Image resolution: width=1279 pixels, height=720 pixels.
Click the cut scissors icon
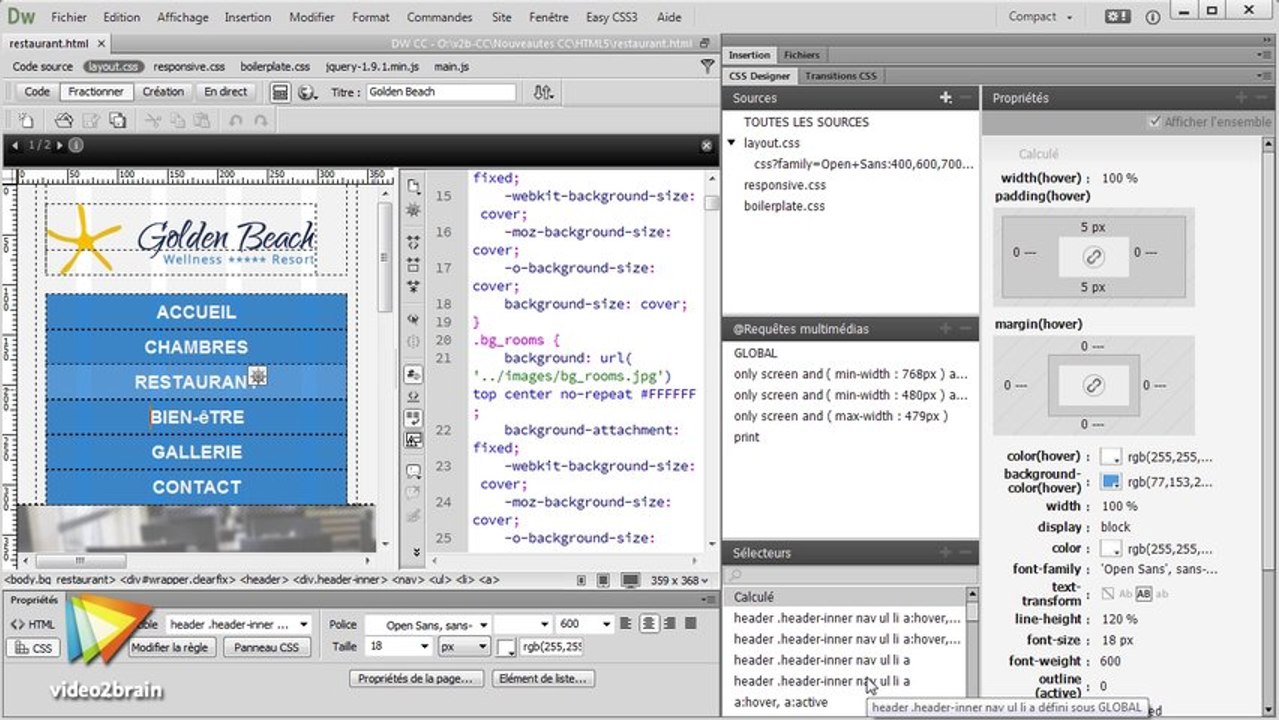pyautogui.click(x=152, y=120)
